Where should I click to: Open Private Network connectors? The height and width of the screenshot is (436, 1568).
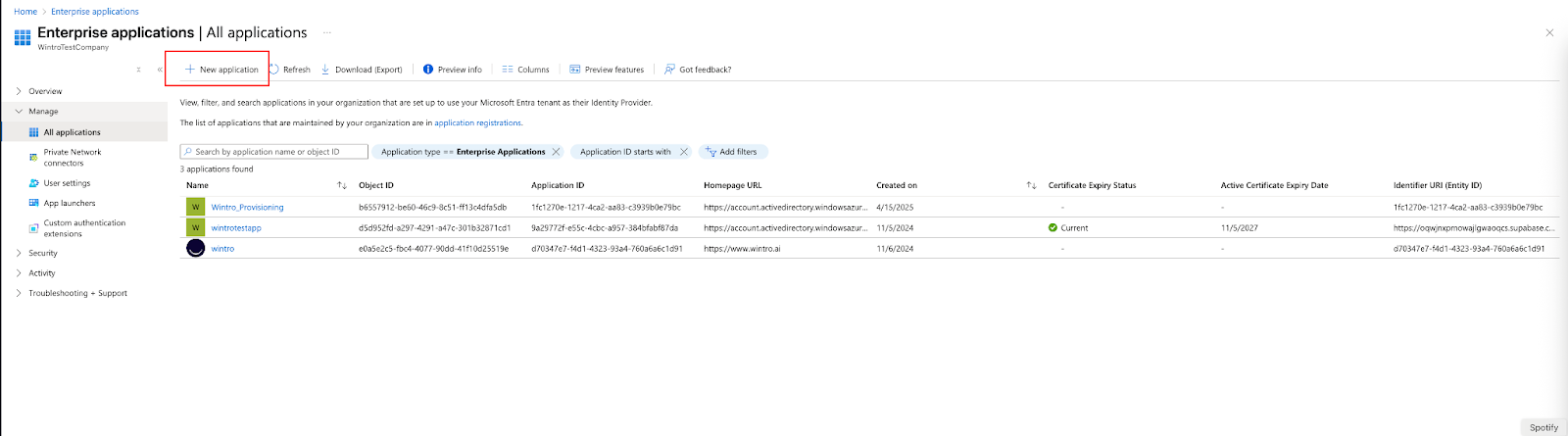[x=72, y=158]
